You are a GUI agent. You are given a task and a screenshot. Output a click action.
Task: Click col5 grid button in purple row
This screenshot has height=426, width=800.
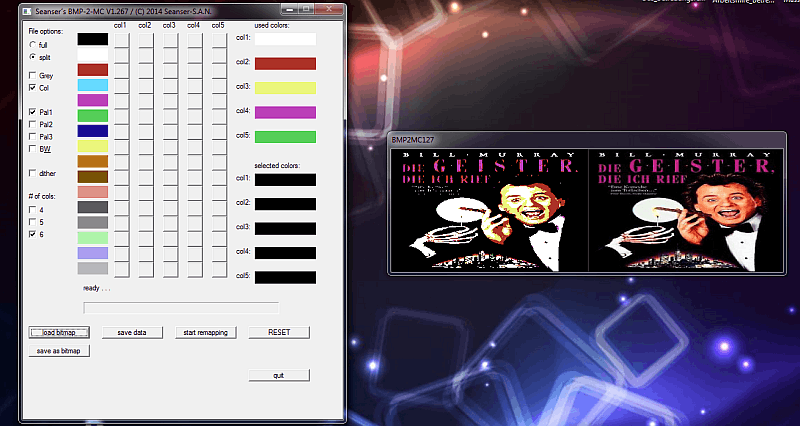click(x=219, y=102)
